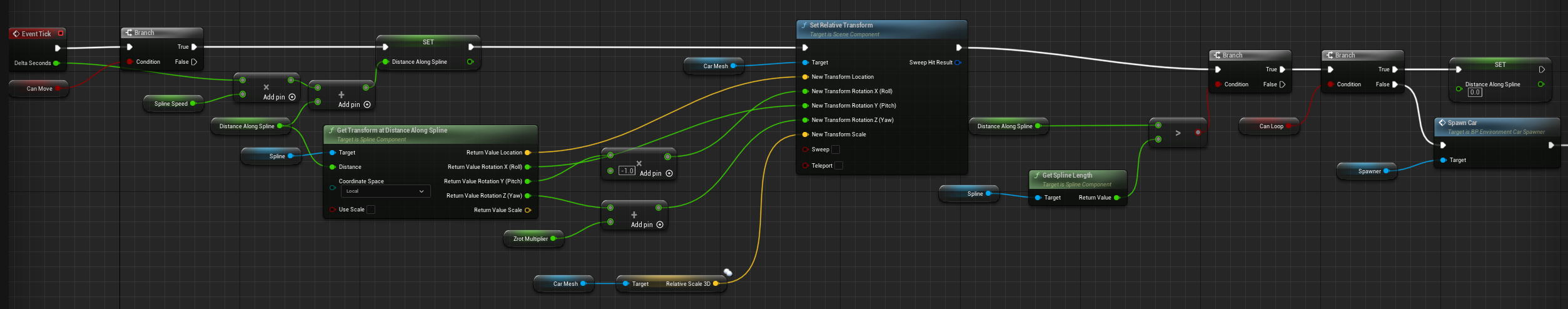Click the 0.0 Distance Along Spline value field

pos(1475,93)
